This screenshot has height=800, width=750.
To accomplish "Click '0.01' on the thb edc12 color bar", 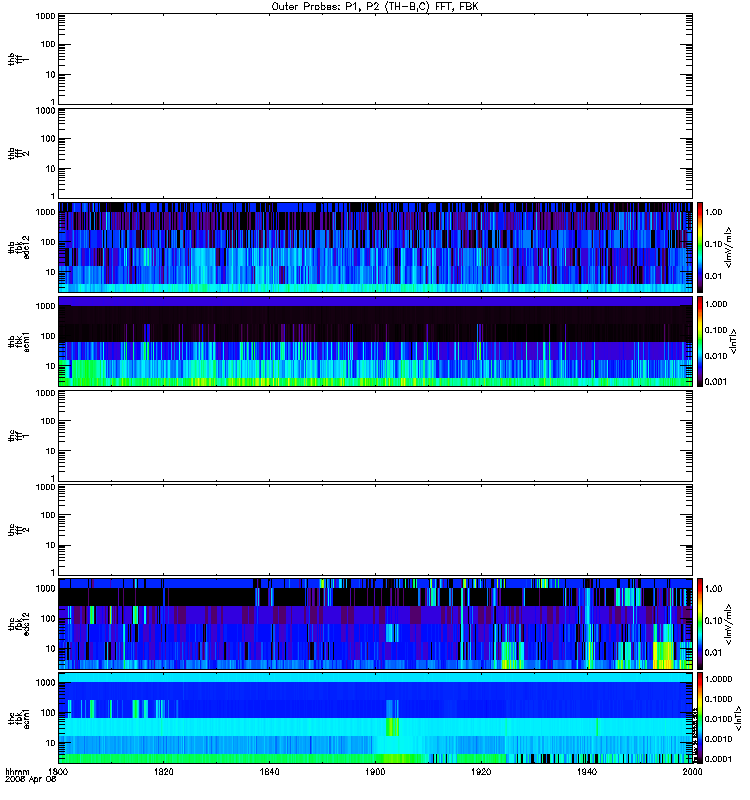I will (x=714, y=276).
